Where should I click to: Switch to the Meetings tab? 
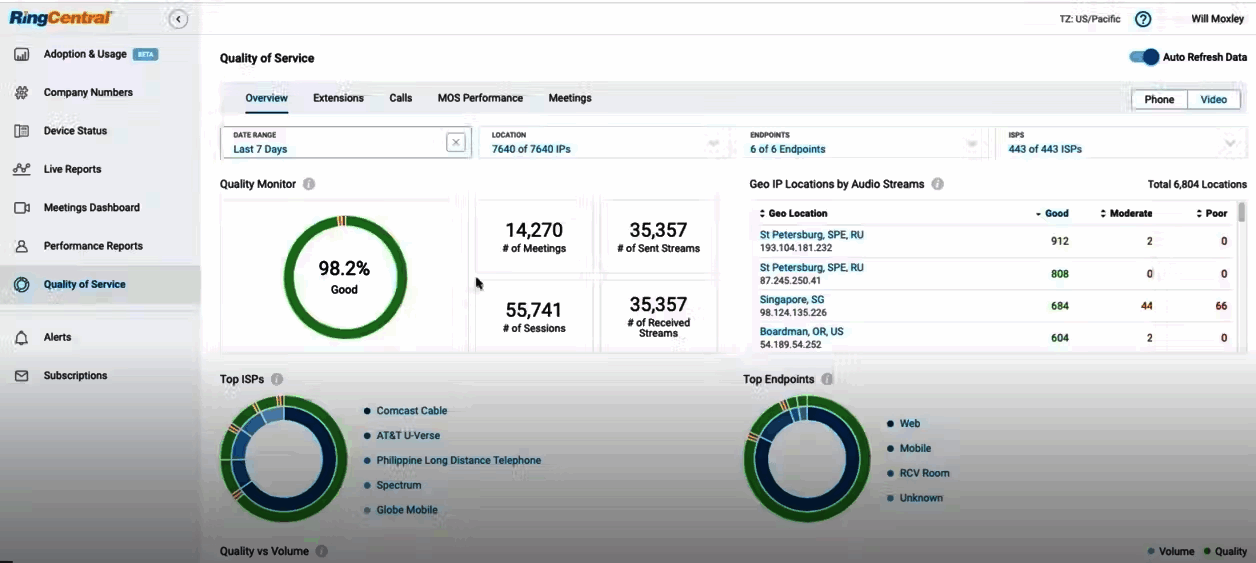pos(570,98)
